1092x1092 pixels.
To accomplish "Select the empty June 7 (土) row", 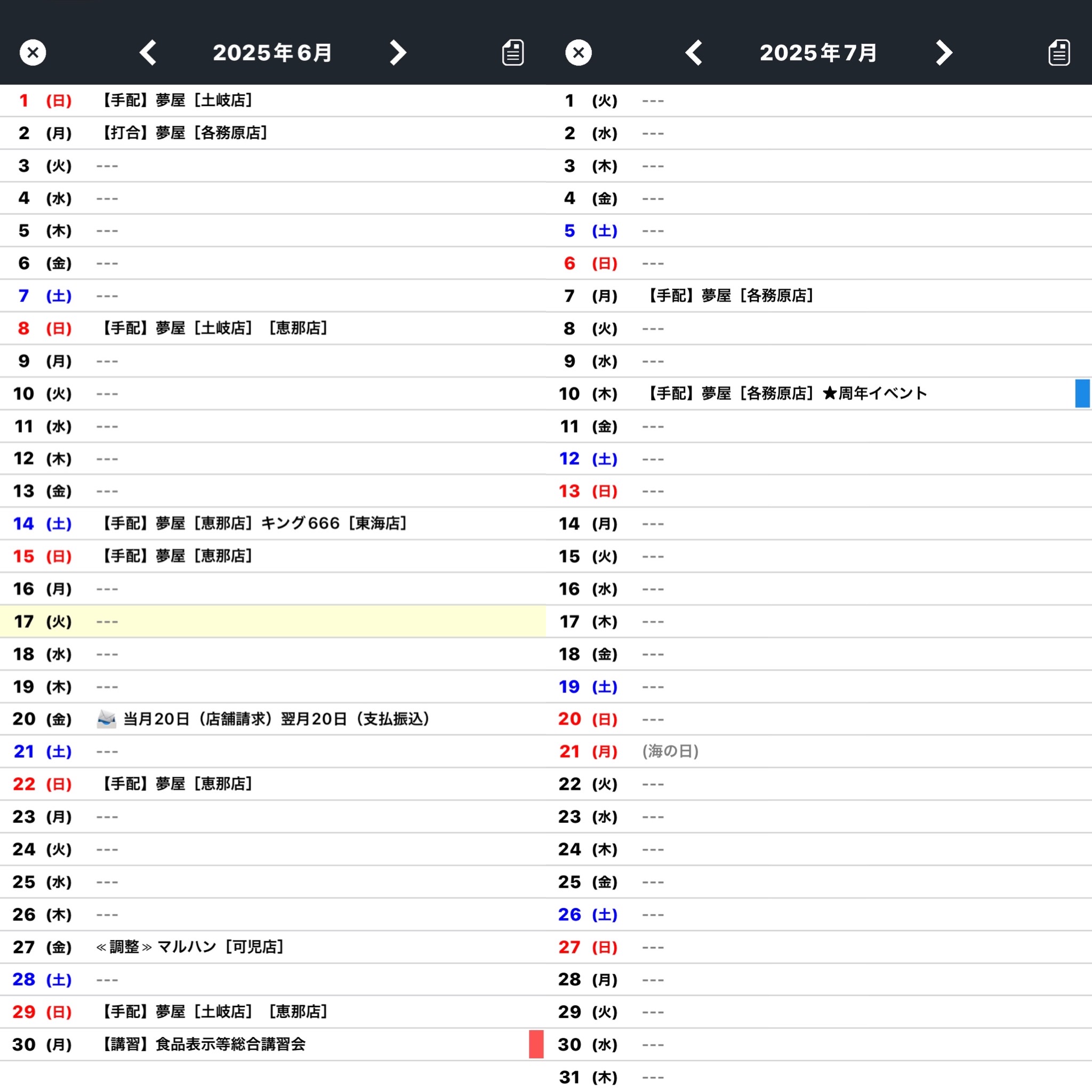I will (x=273, y=295).
